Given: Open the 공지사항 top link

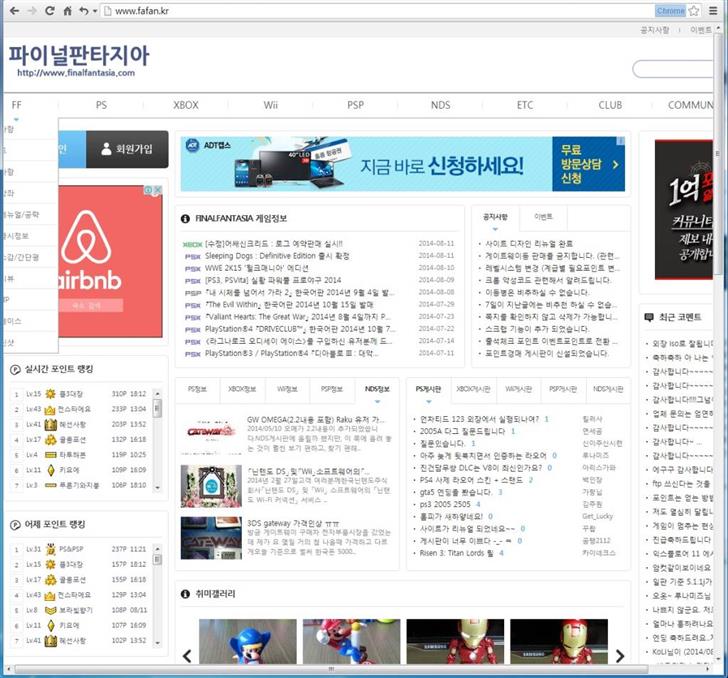Looking at the screenshot, I should coord(655,30).
